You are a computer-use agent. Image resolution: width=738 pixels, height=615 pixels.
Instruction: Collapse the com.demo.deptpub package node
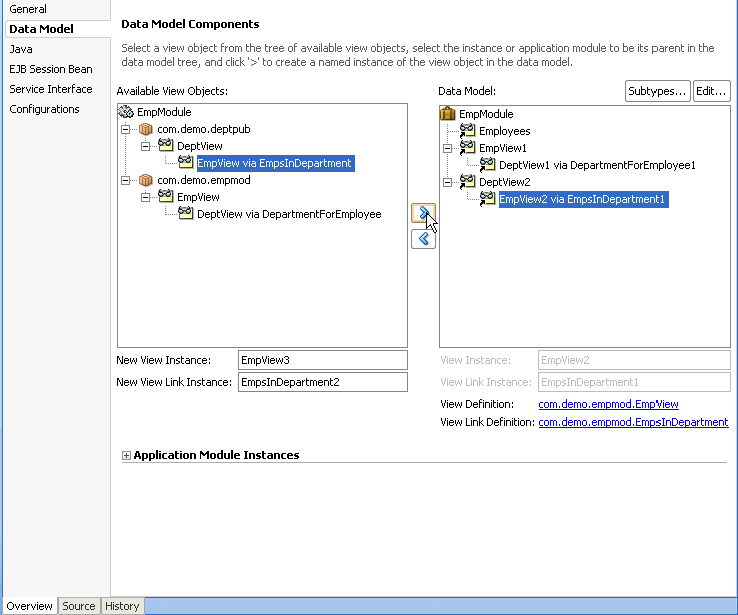coord(126,129)
